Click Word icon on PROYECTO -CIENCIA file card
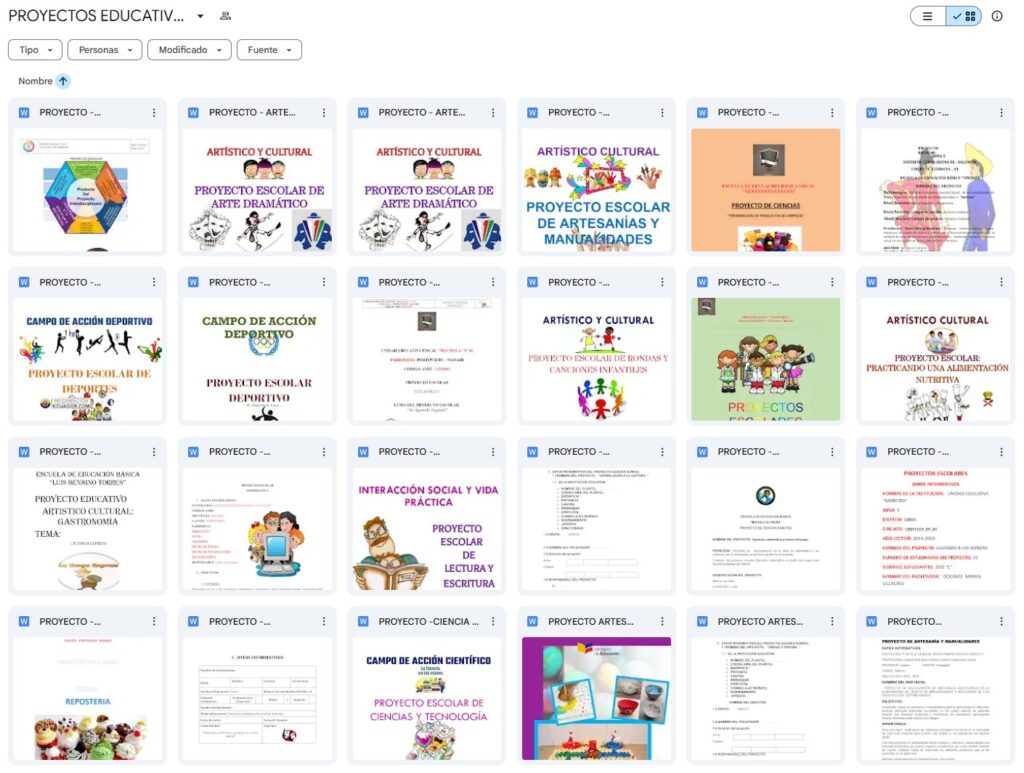1024x773 pixels. 364,622
